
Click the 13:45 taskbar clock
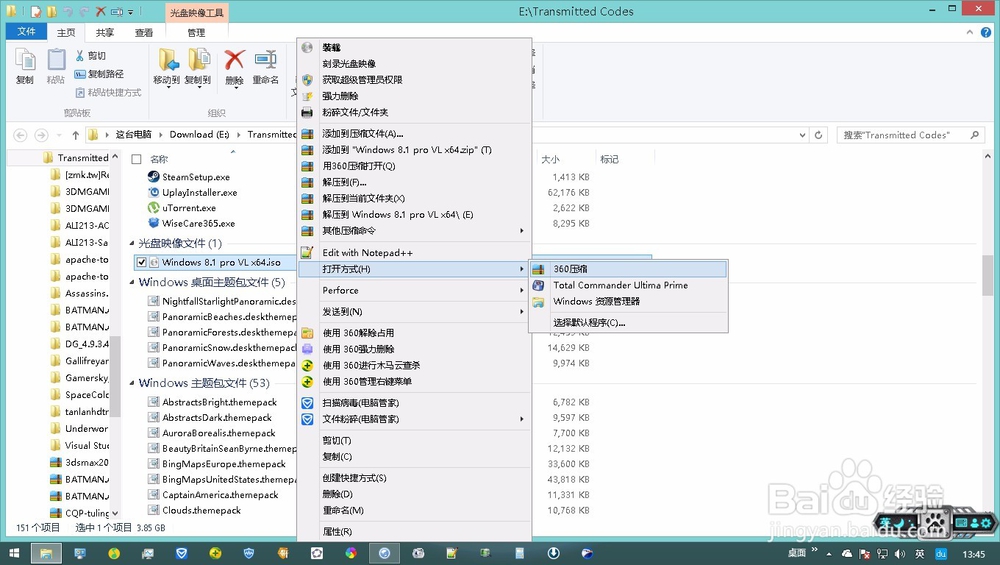(x=973, y=554)
